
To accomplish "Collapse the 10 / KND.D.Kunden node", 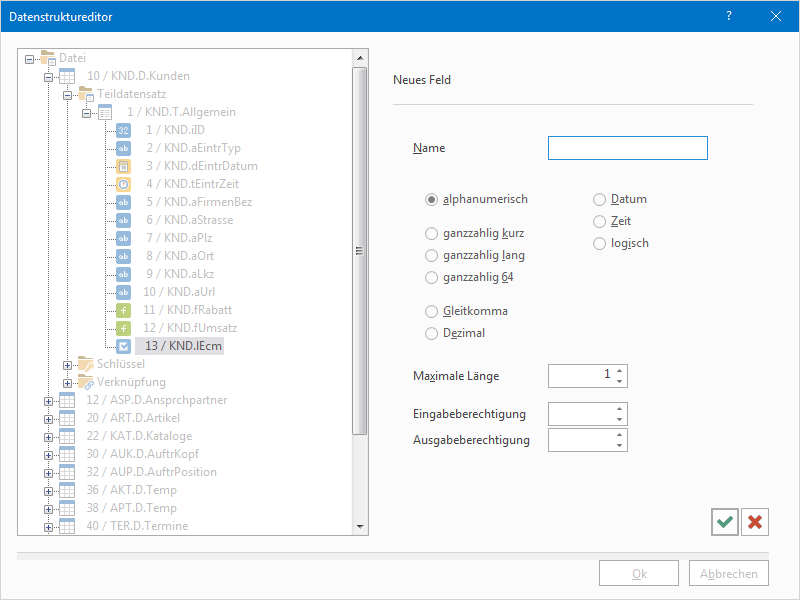I will (48, 76).
